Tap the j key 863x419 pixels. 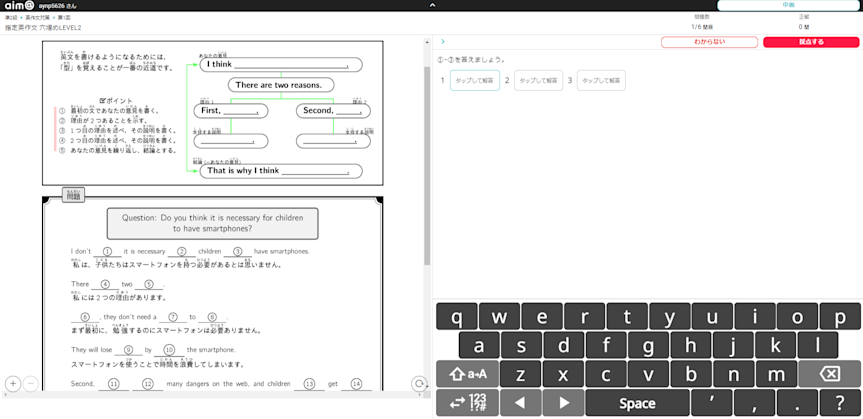click(733, 345)
